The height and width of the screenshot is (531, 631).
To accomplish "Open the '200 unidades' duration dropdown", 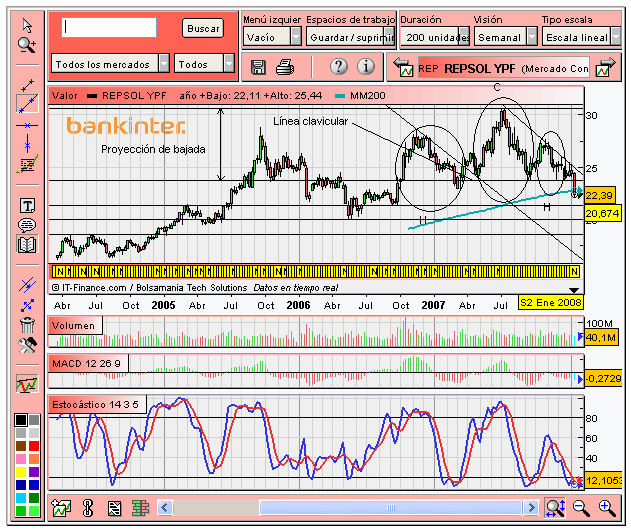I will [435, 37].
